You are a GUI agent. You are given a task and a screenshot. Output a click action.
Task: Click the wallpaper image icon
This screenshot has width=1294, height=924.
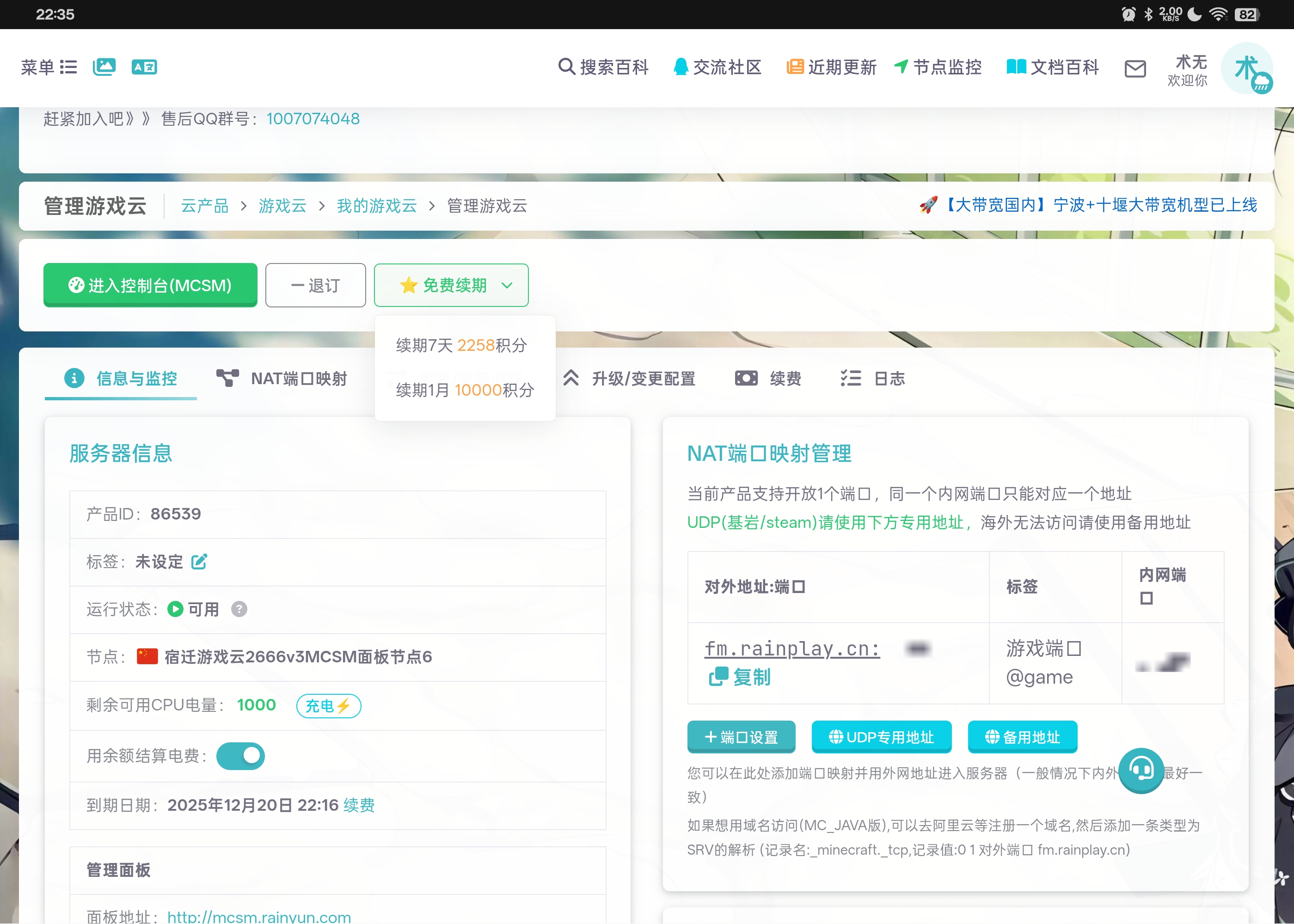click(x=104, y=67)
